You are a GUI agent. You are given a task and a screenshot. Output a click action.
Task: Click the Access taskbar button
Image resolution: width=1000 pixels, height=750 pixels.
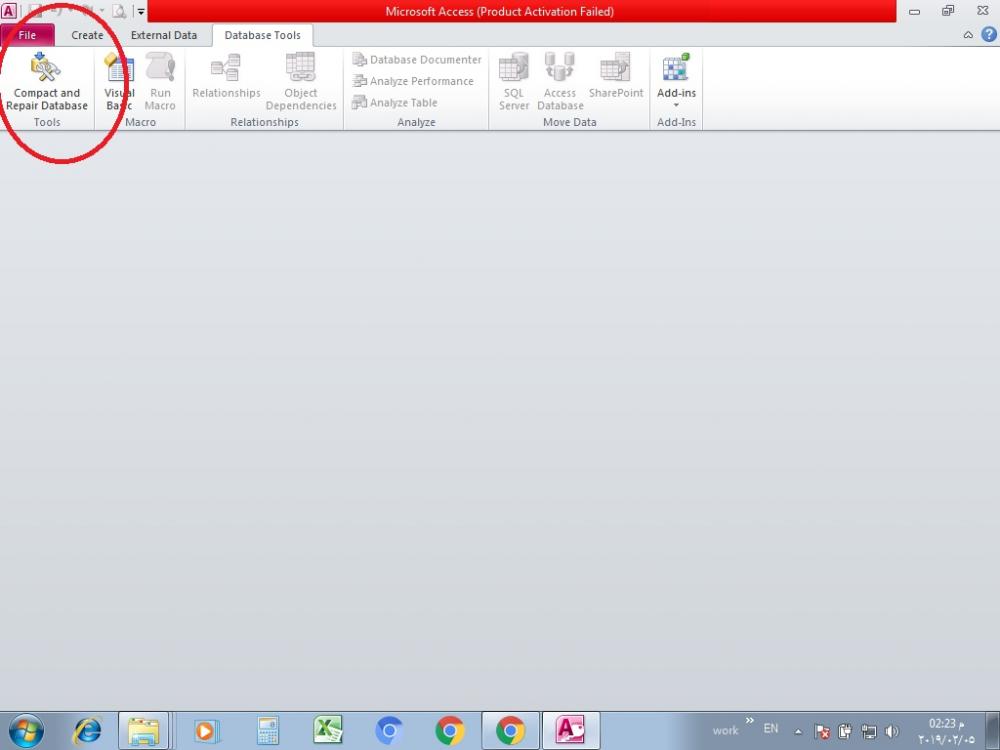click(571, 731)
